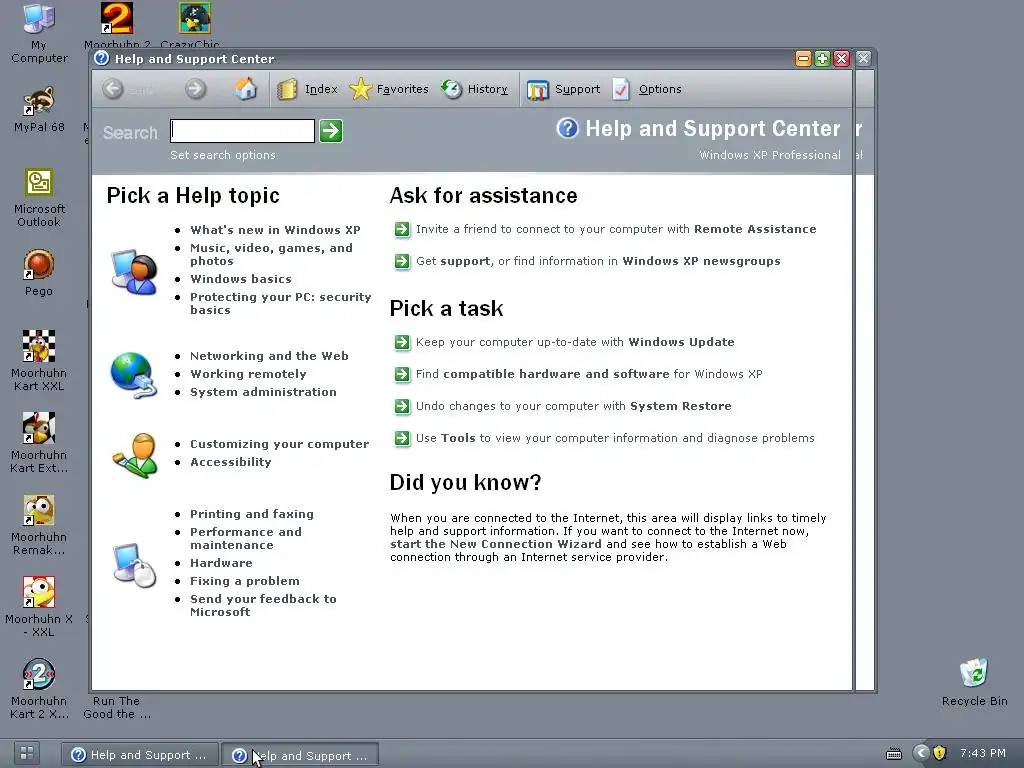
Task: Go back using the Back arrow
Action: (113, 89)
